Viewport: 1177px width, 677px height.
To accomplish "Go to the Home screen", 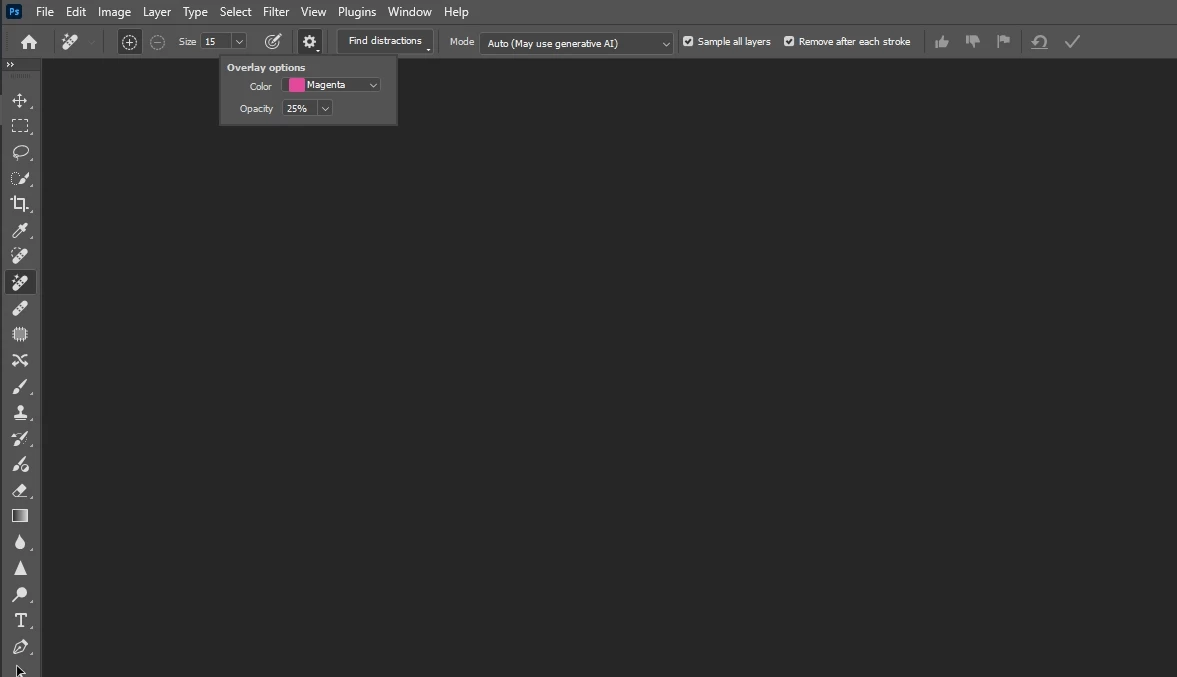I will [x=29, y=42].
